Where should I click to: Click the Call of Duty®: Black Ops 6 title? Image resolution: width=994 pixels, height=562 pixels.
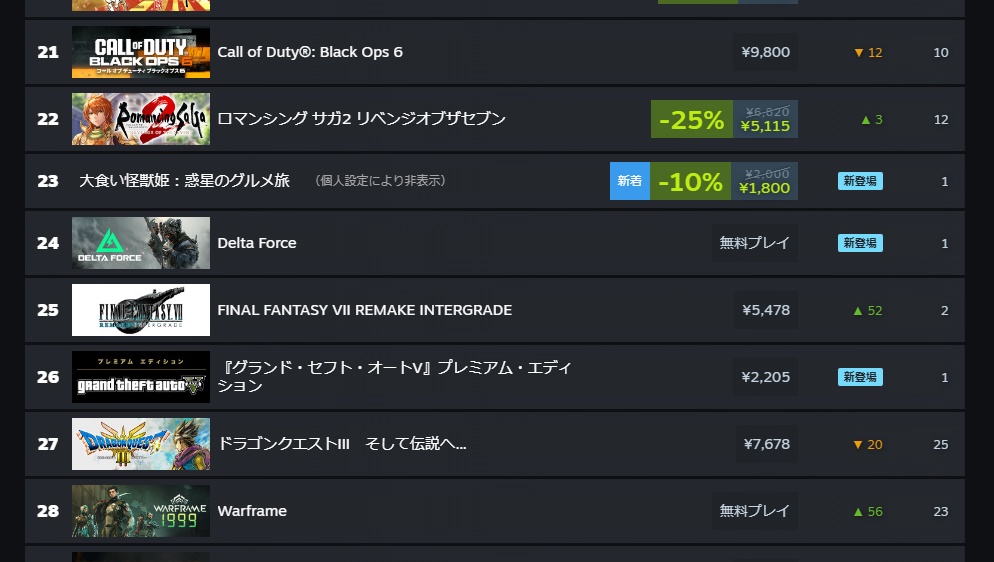click(310, 52)
